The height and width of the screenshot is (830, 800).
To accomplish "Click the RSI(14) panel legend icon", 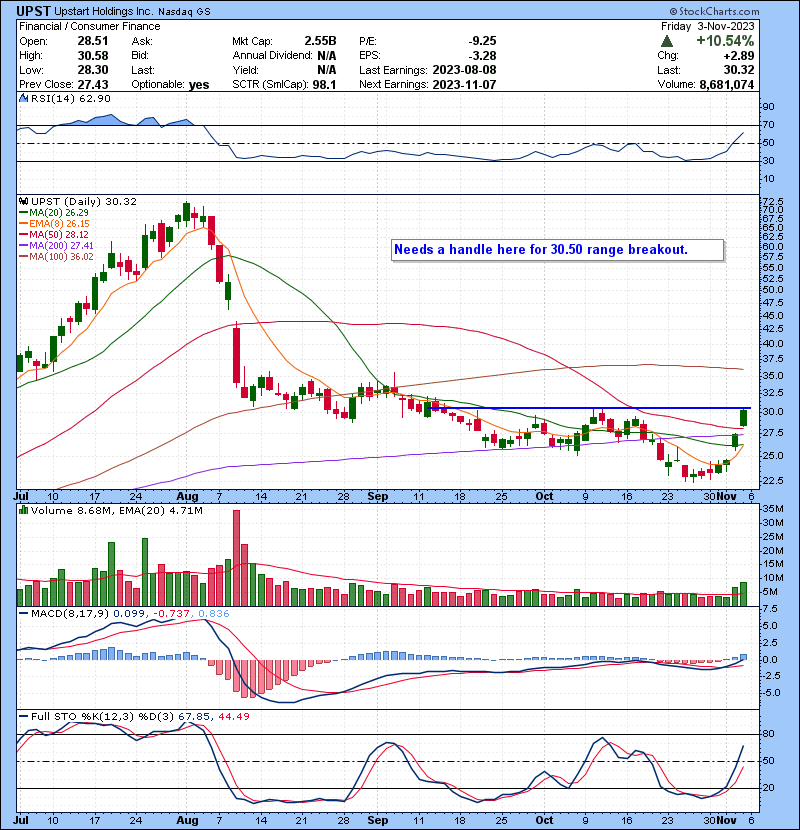I will 24,98.
